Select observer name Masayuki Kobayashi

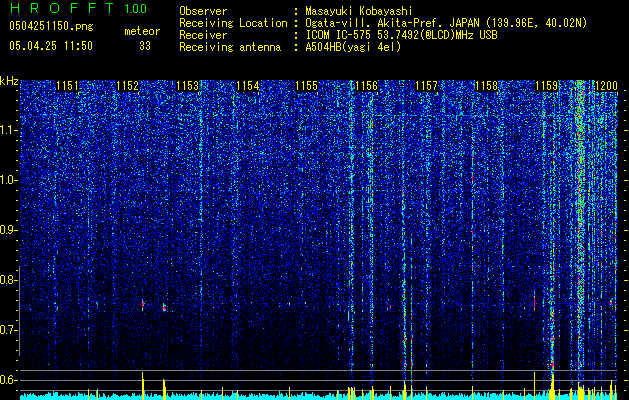(x=359, y=12)
